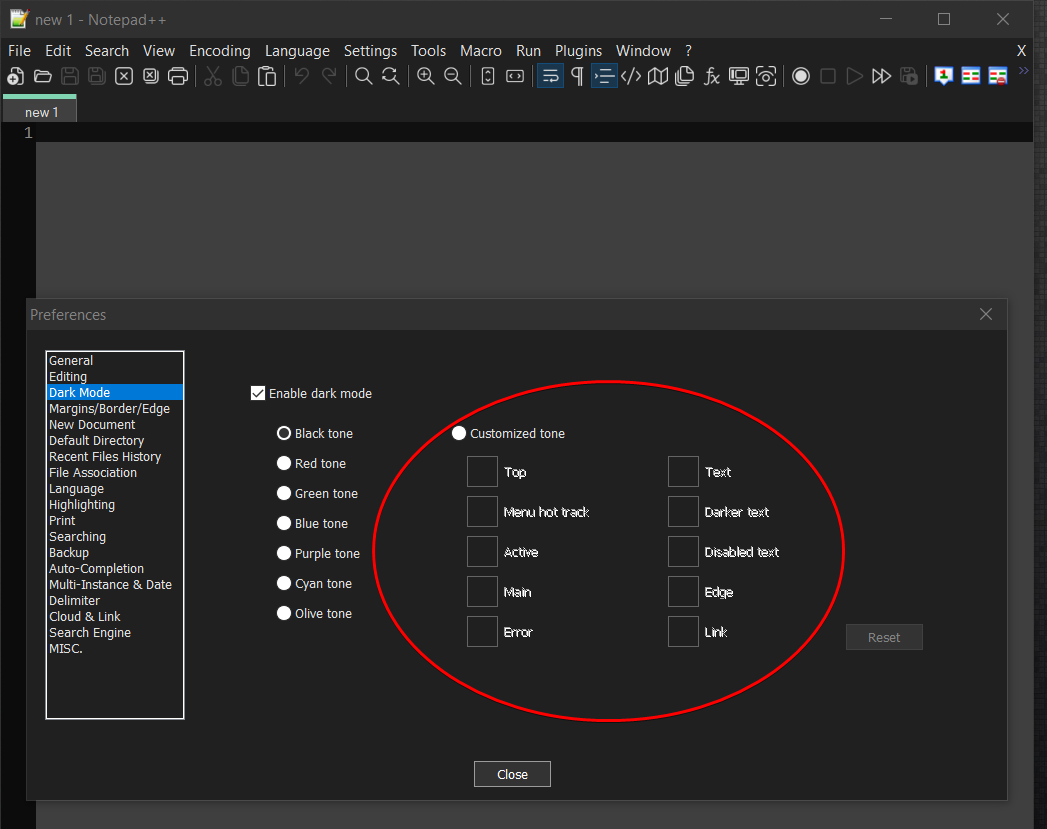
Task: Uncheck Enable dark mode checkbox
Action: click(x=258, y=393)
